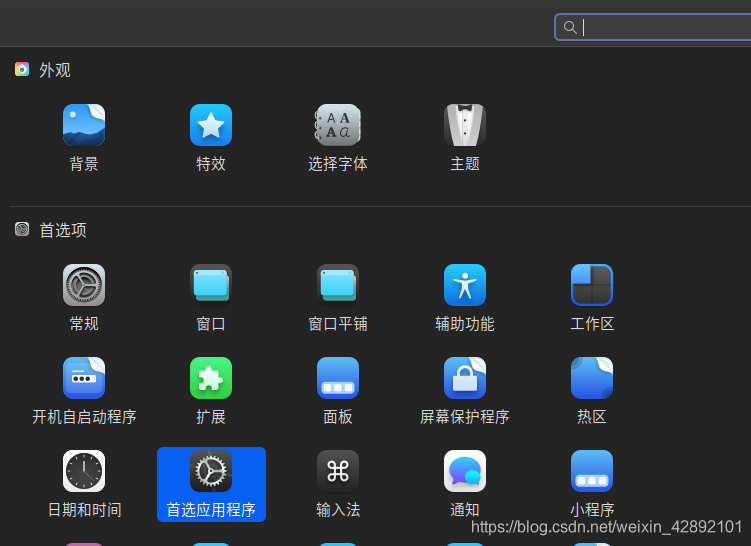Click the magnifier icon in search box
The height and width of the screenshot is (546, 751).
569,27
